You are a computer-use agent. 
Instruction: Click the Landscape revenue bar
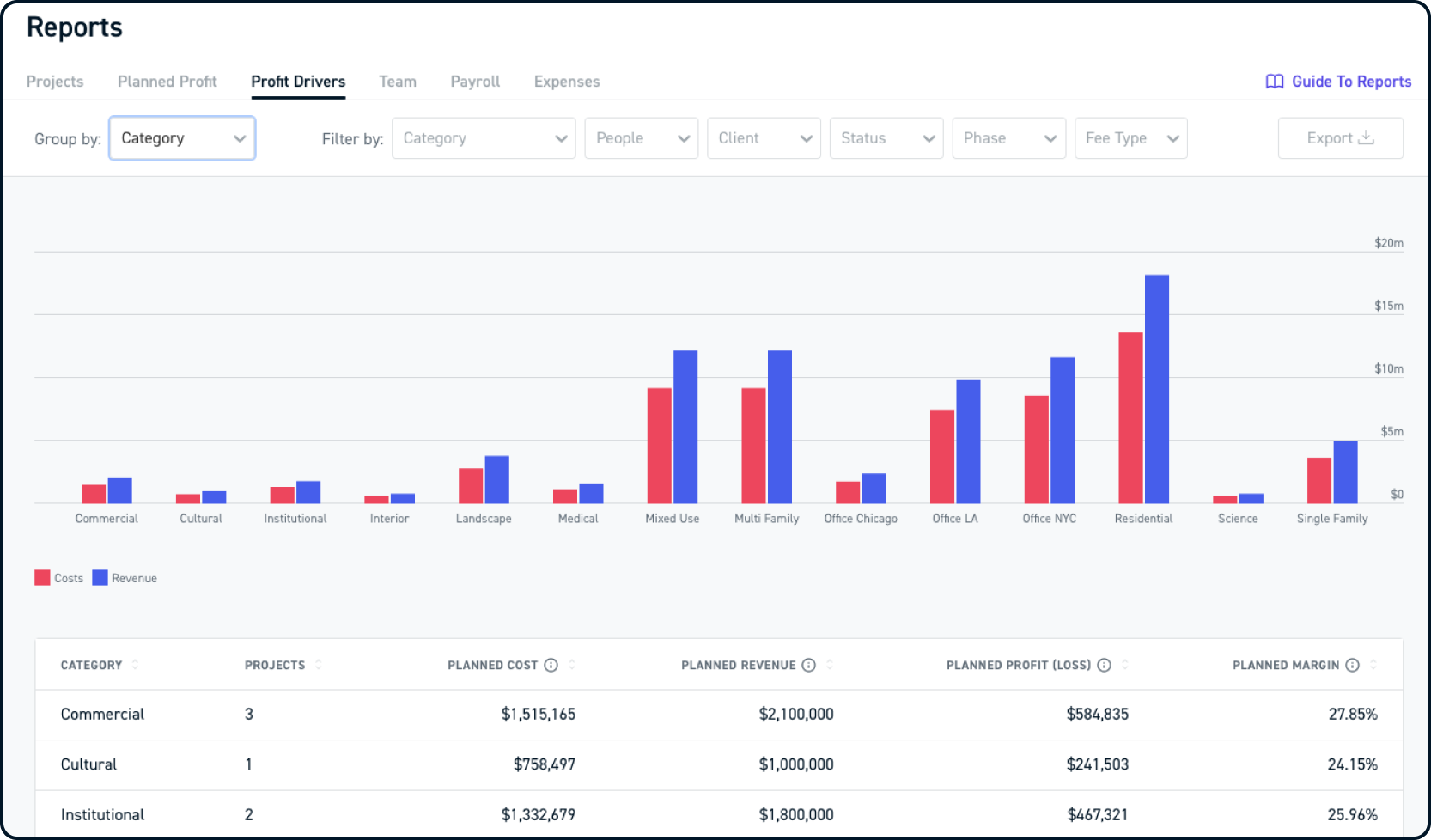(496, 479)
